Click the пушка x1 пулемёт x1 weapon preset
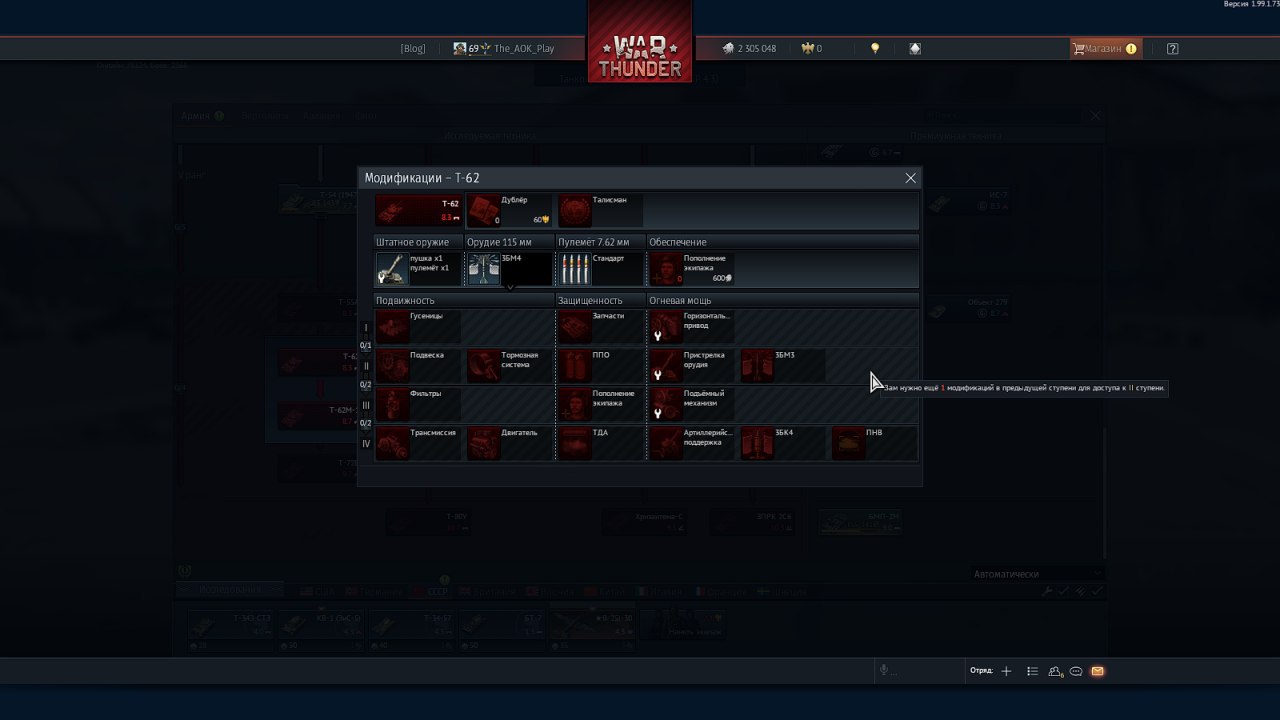1280x720 pixels. pyautogui.click(x=419, y=269)
